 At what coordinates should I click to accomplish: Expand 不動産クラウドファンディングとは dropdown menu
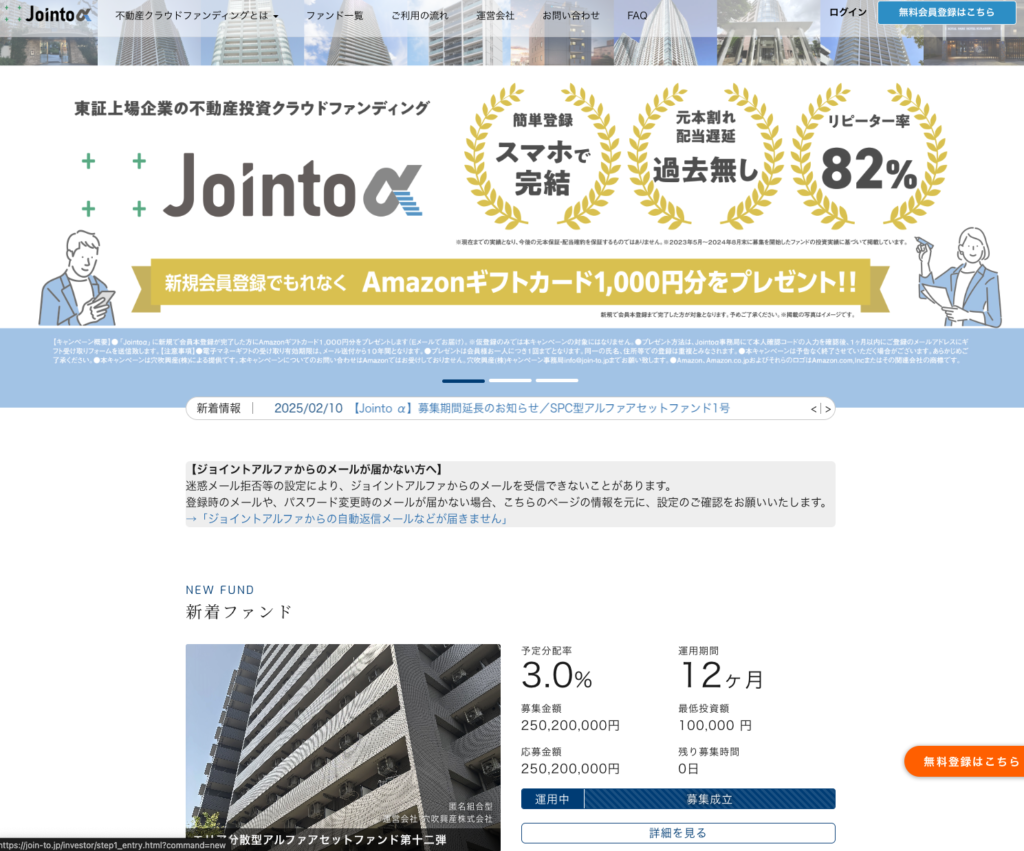197,16
